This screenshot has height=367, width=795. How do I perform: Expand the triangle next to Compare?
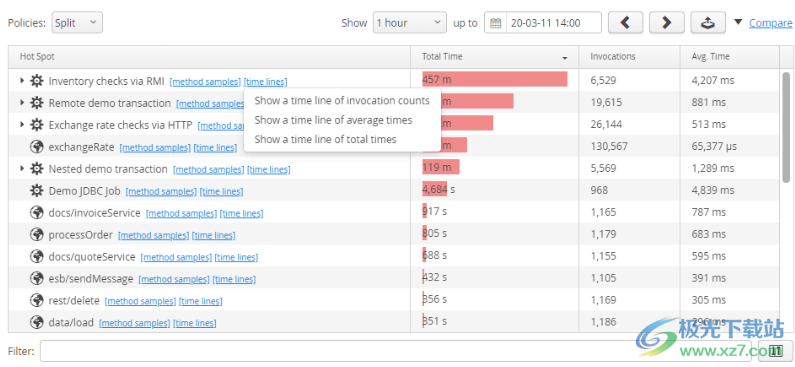738,22
